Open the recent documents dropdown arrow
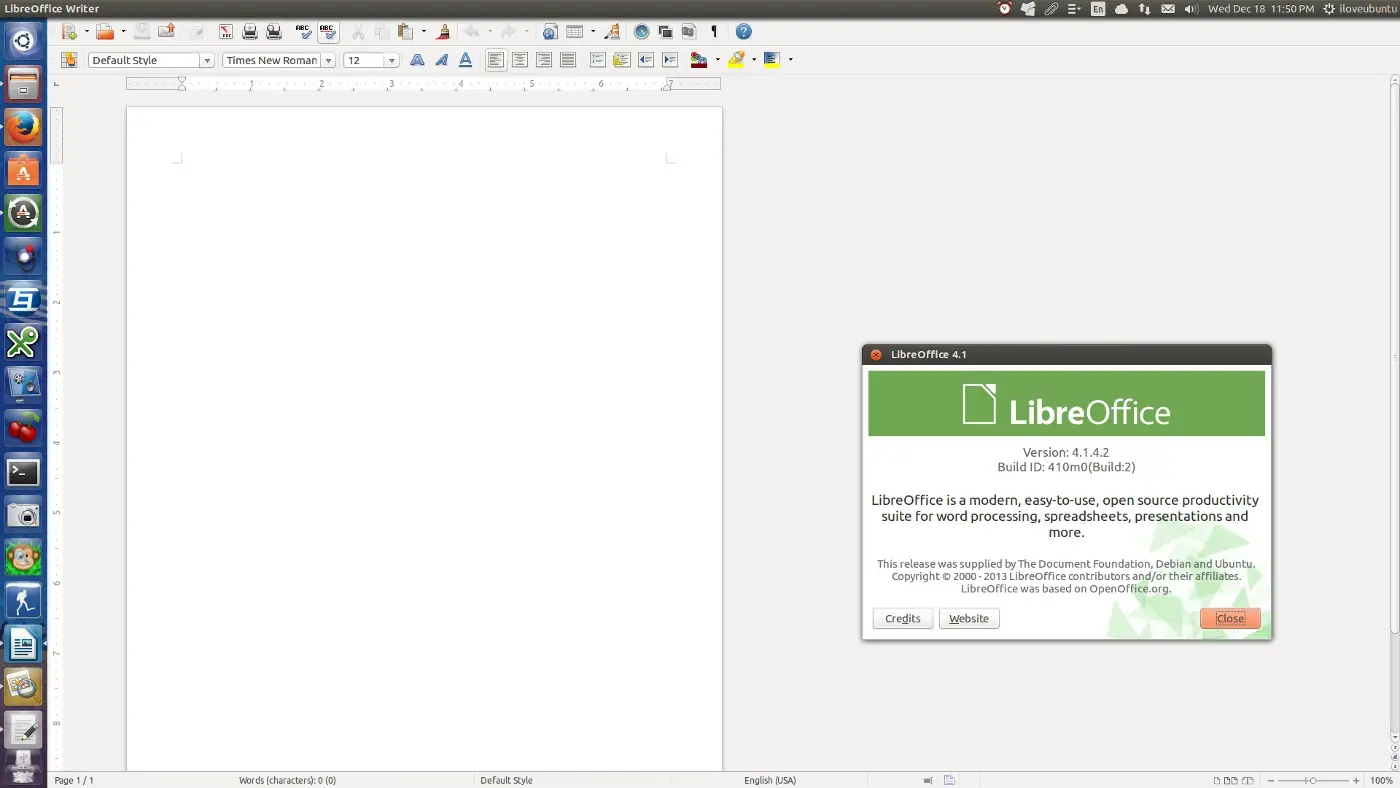 pos(123,32)
